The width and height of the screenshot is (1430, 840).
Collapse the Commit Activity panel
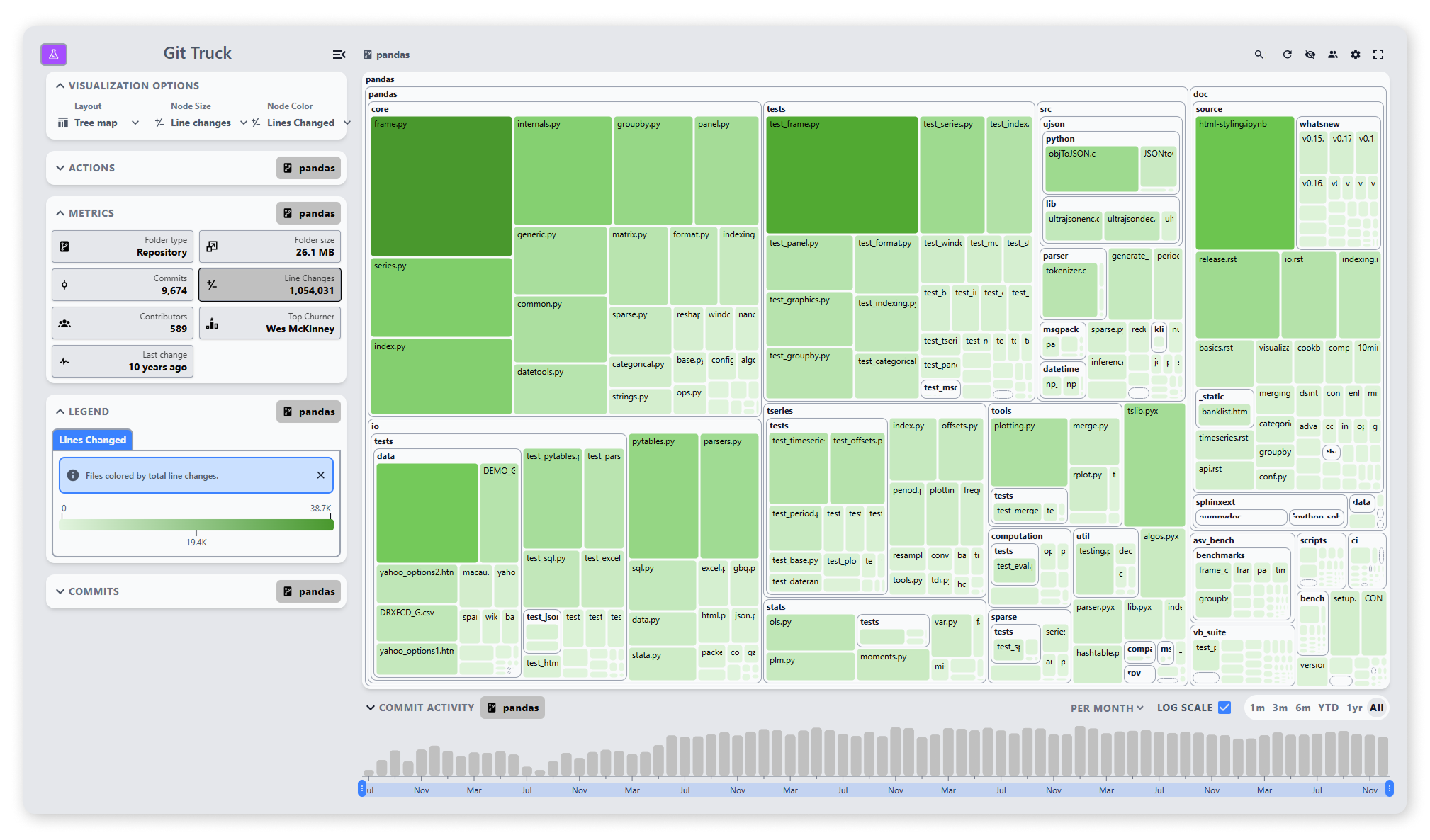[x=420, y=708]
